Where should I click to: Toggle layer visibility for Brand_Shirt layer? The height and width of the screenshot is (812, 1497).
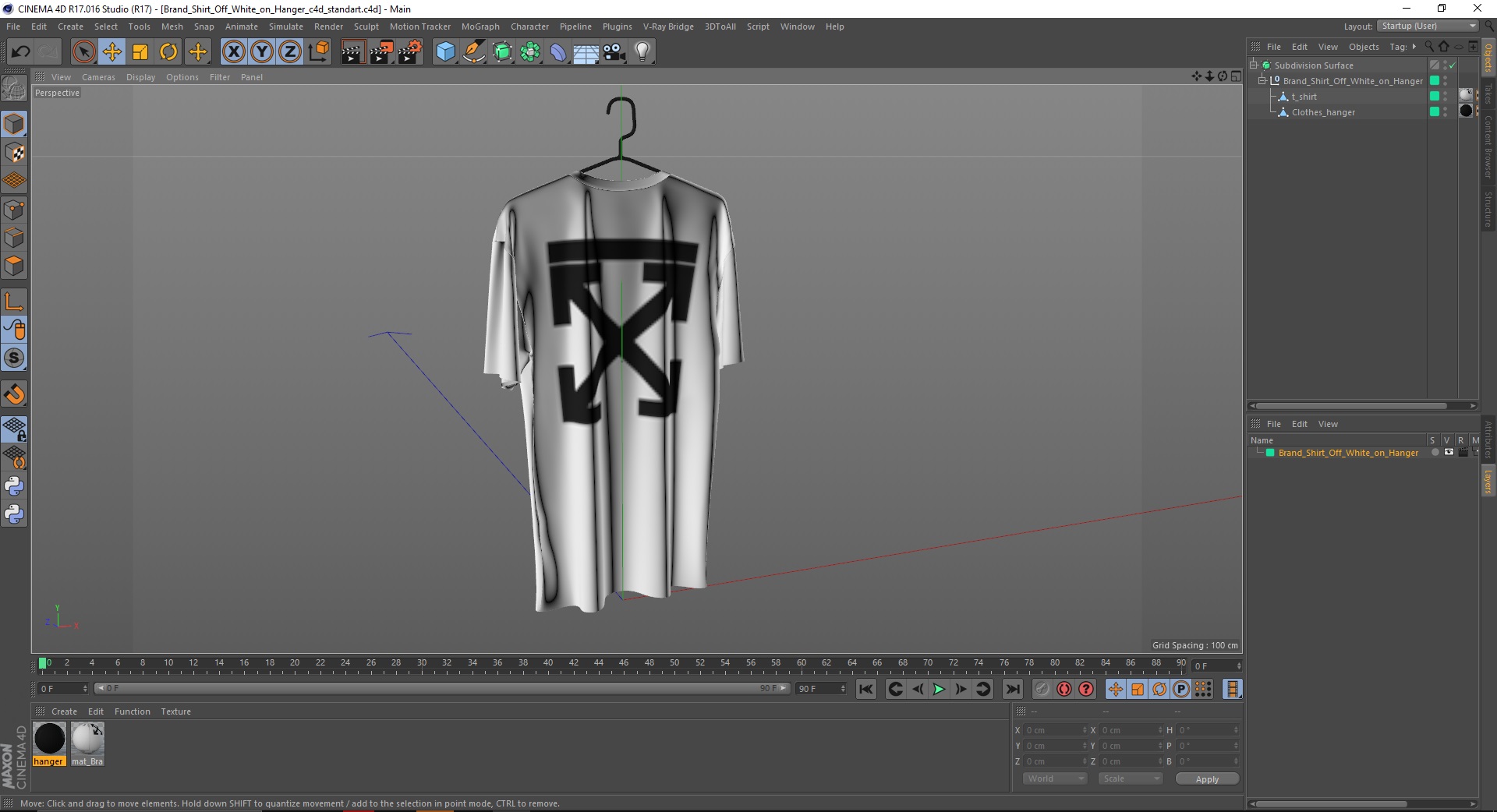click(1449, 453)
